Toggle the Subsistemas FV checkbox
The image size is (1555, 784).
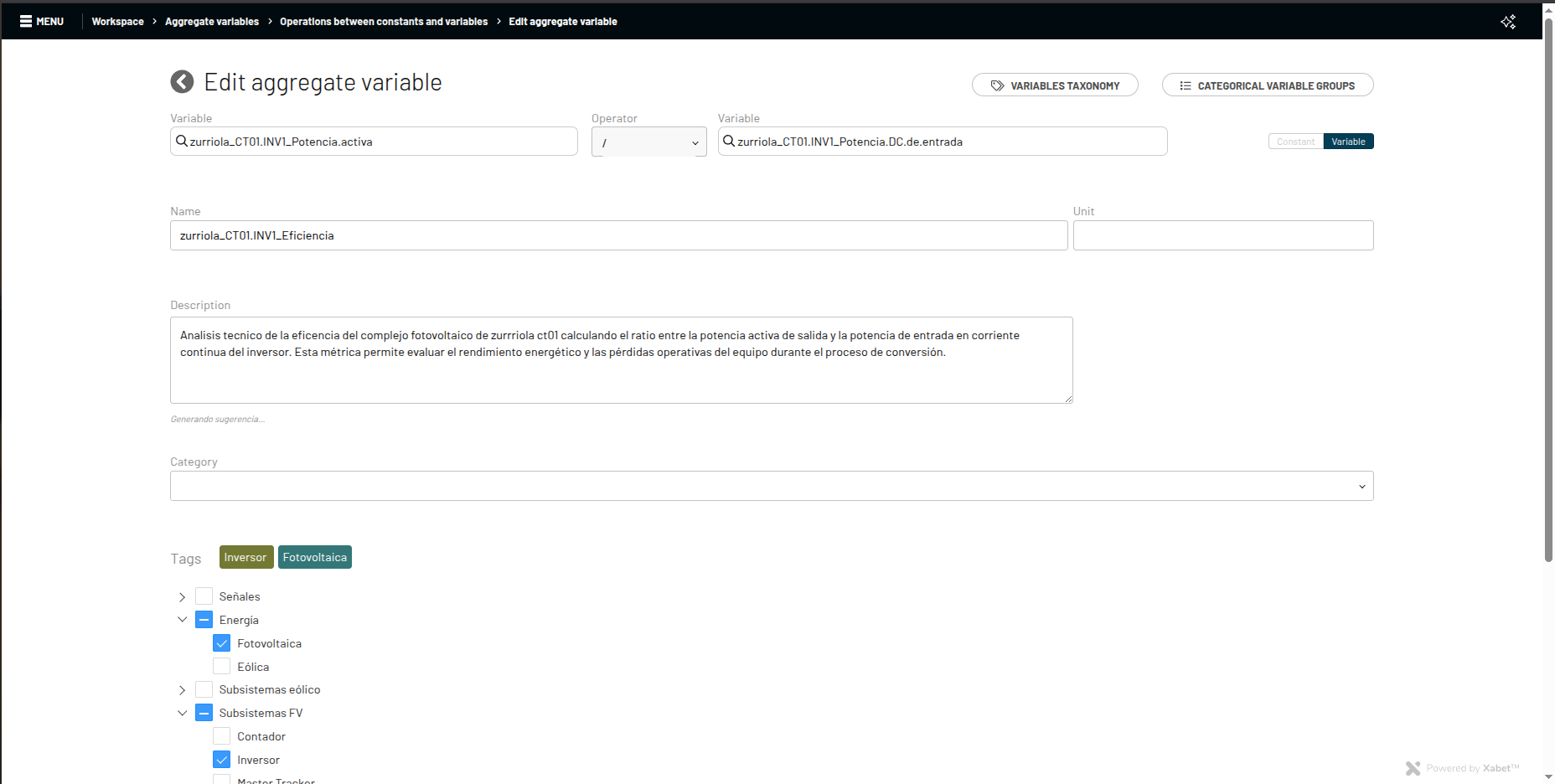coord(204,713)
